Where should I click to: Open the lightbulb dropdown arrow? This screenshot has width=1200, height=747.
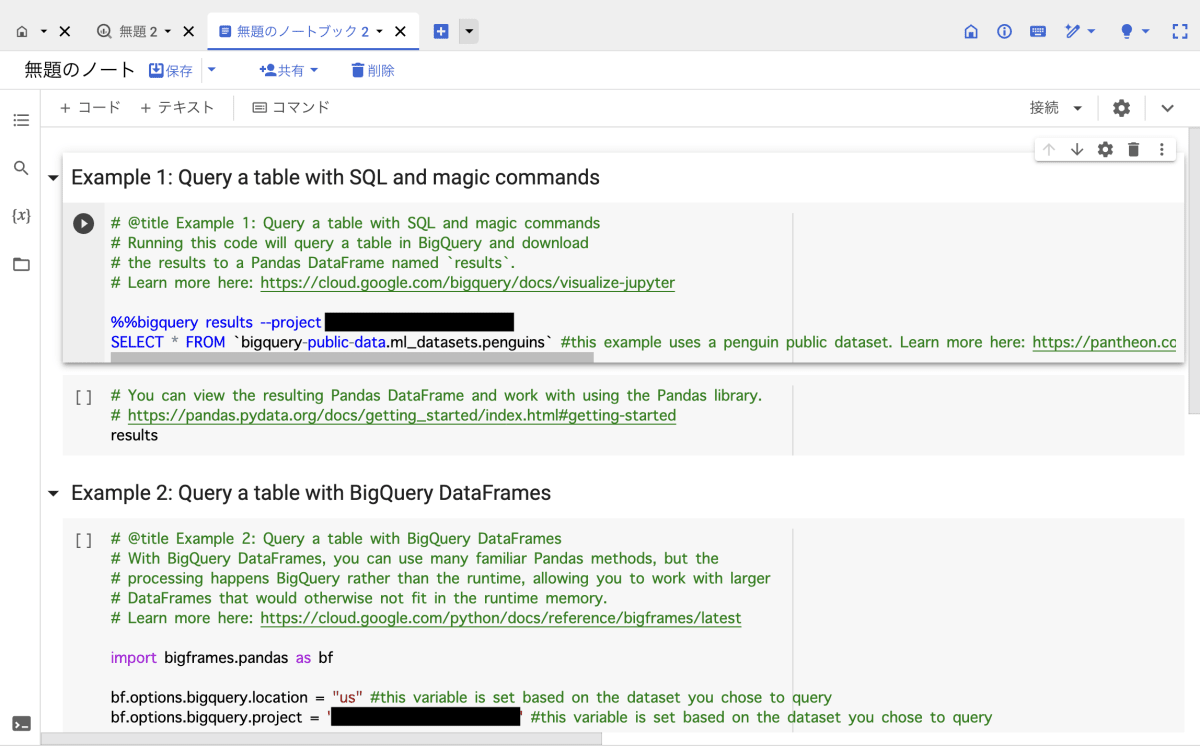click(x=1146, y=32)
